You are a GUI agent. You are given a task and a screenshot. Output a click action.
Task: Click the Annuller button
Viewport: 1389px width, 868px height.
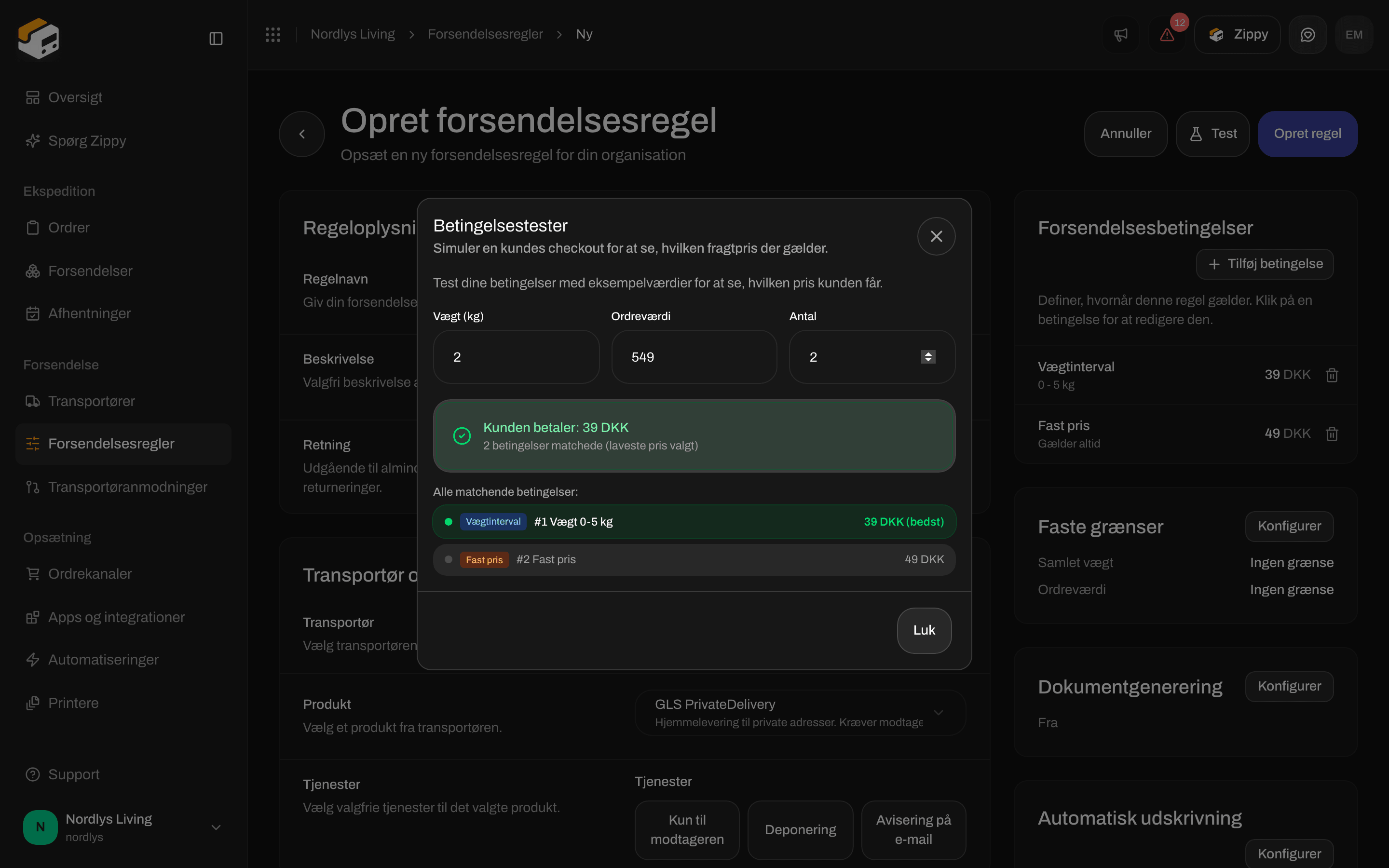(x=1126, y=134)
